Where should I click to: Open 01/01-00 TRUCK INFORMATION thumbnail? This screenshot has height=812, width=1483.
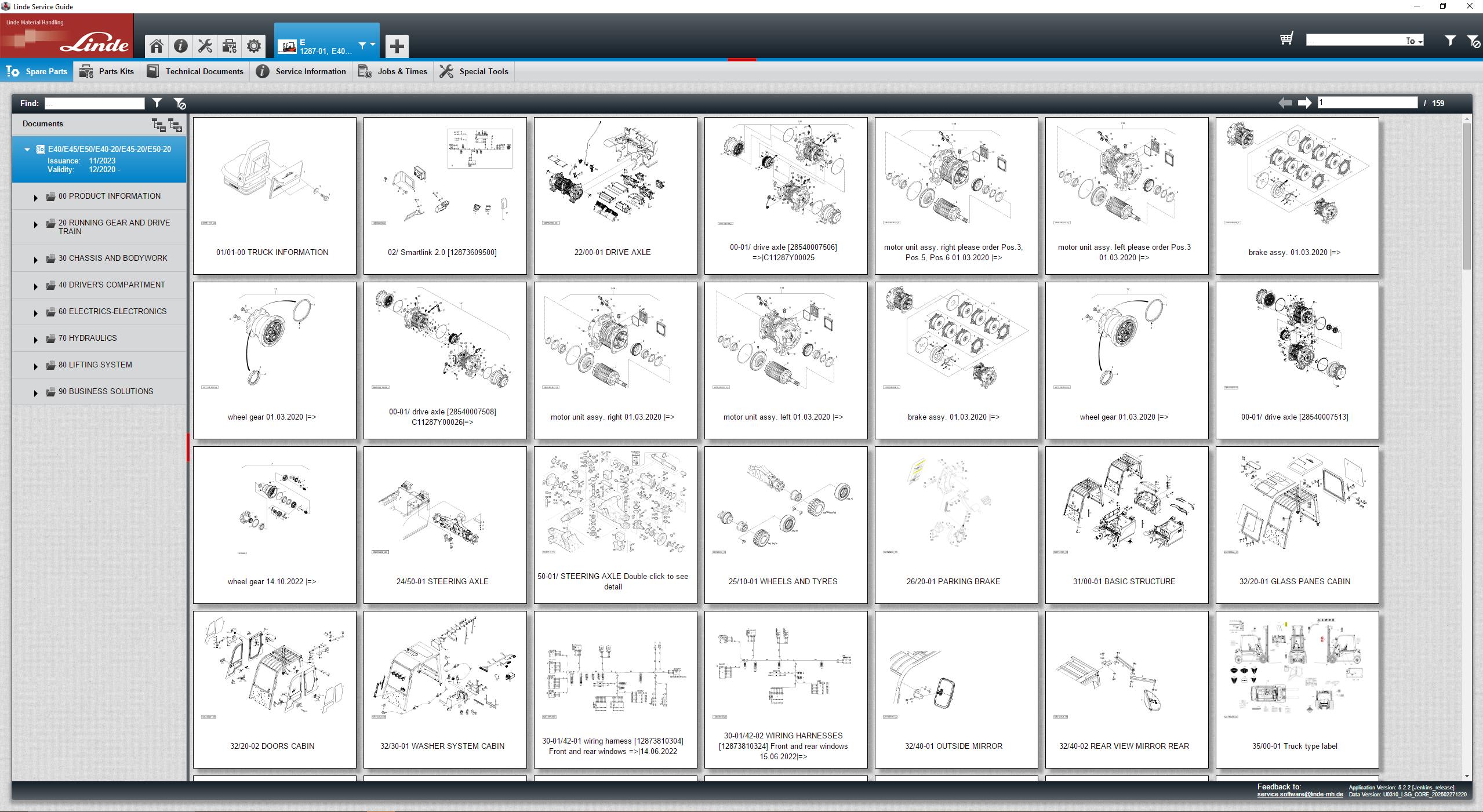point(274,195)
